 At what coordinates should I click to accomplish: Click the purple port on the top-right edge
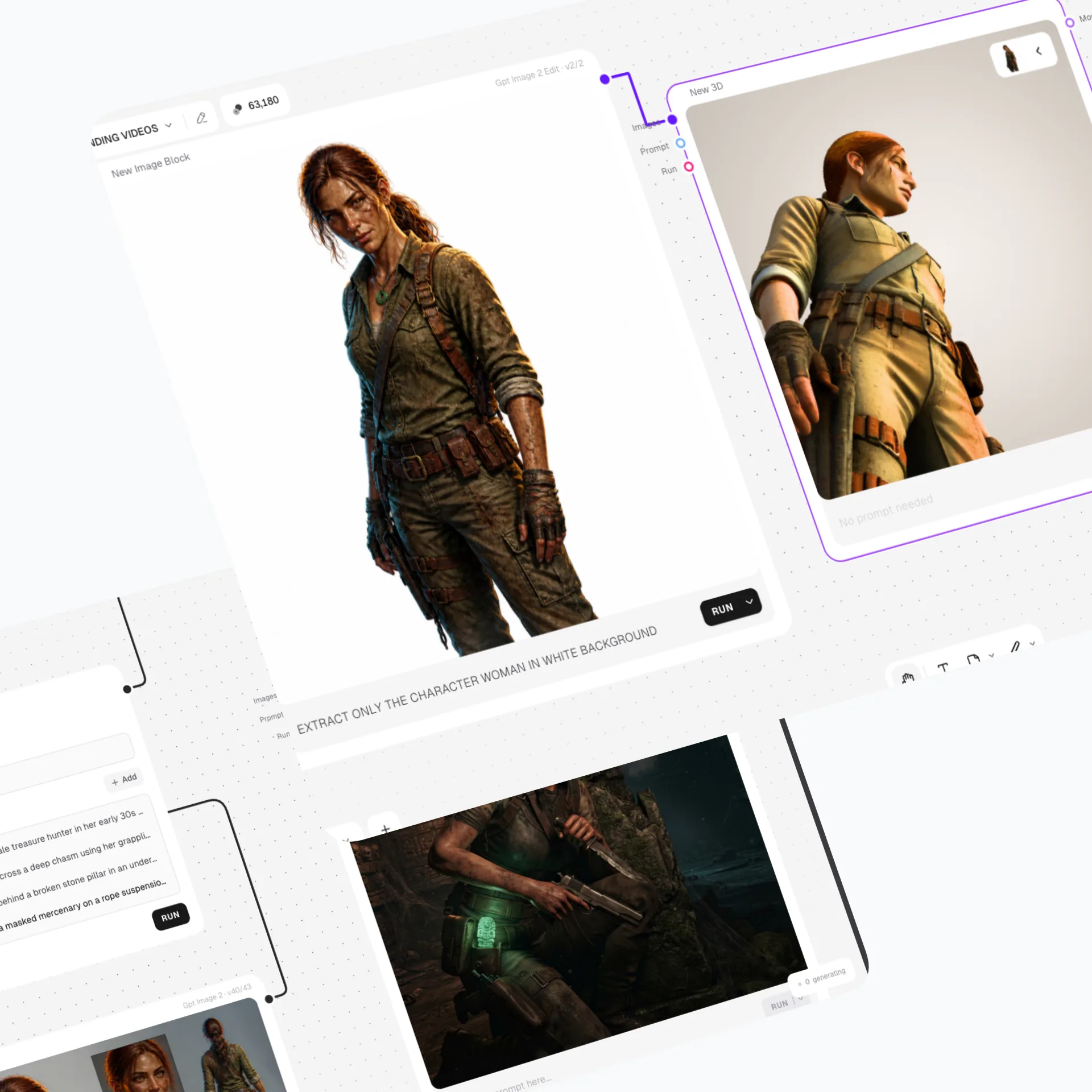[x=1070, y=22]
